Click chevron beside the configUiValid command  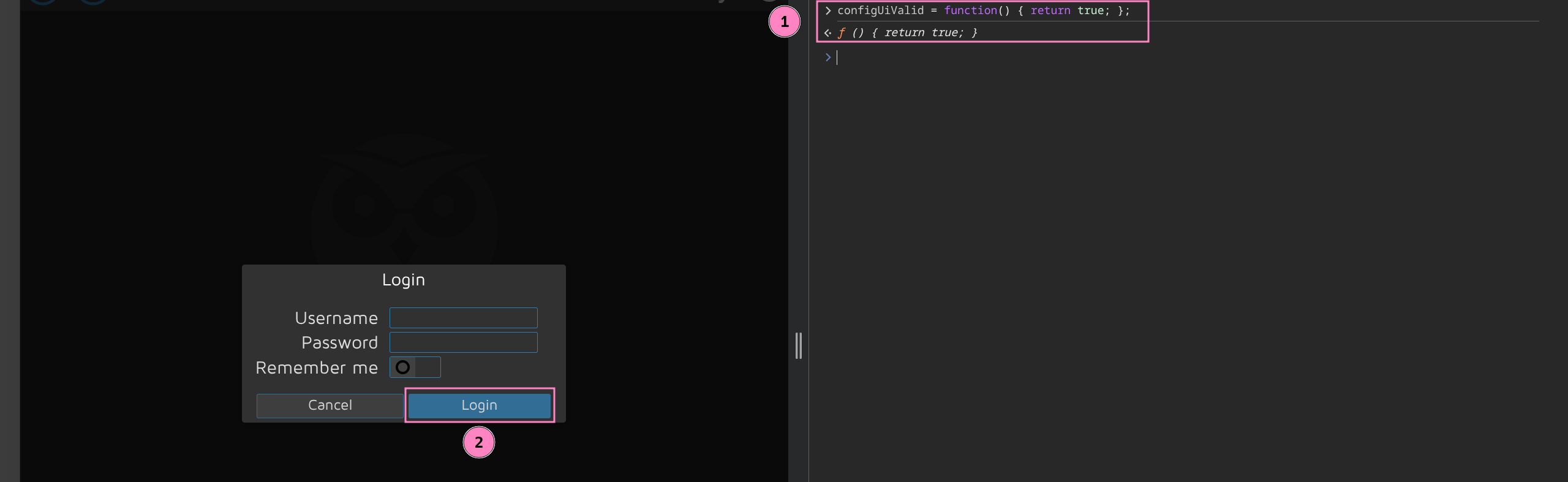pos(828,10)
